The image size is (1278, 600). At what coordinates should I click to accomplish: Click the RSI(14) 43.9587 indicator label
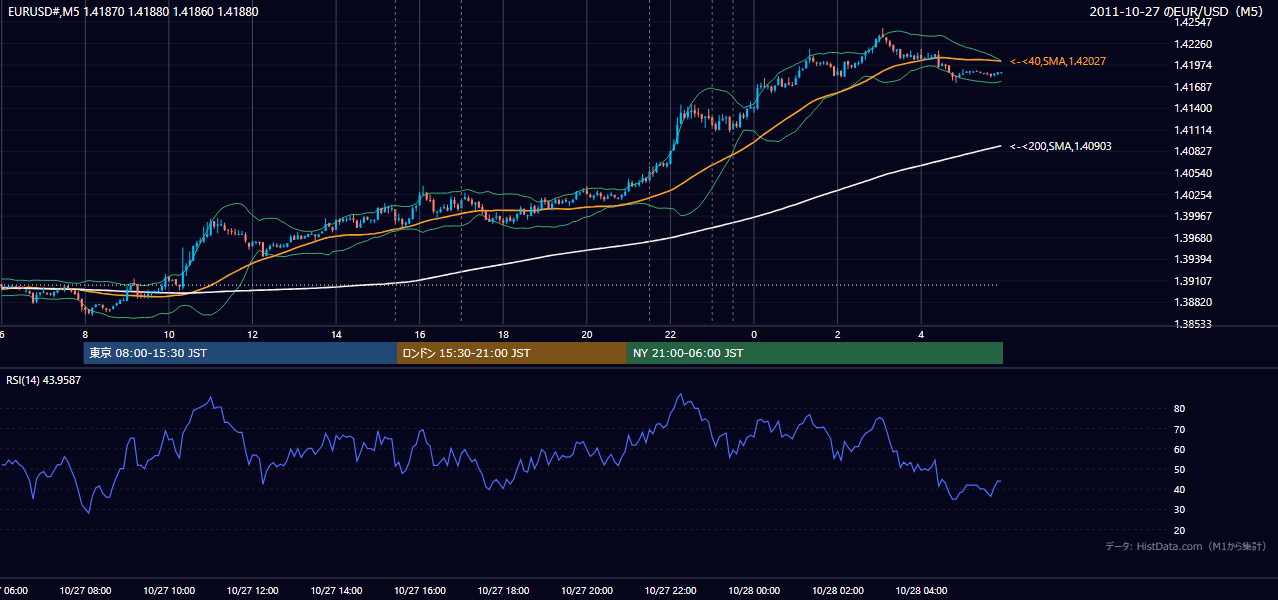point(44,380)
